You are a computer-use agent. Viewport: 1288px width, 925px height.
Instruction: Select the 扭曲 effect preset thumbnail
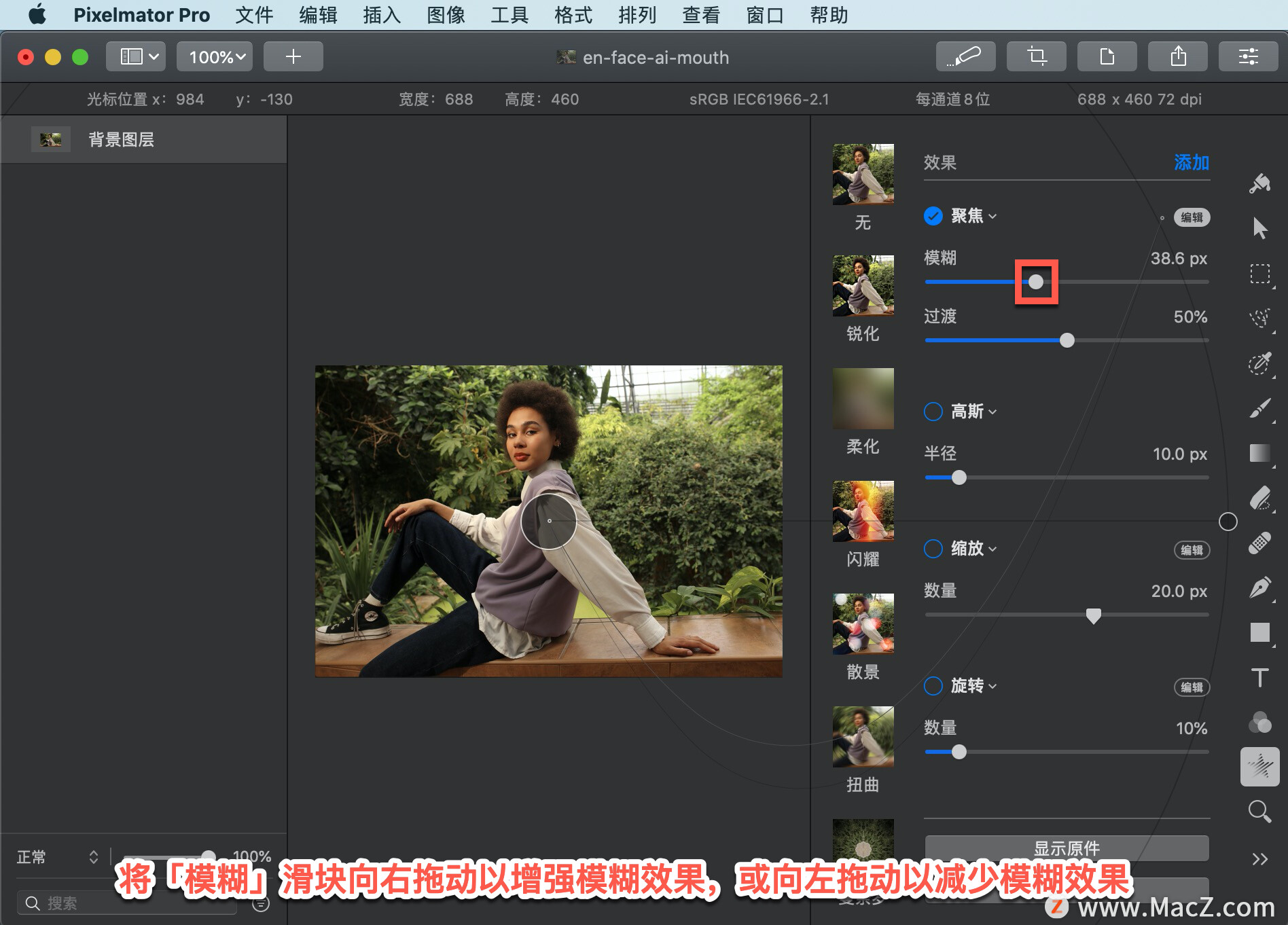(x=863, y=737)
